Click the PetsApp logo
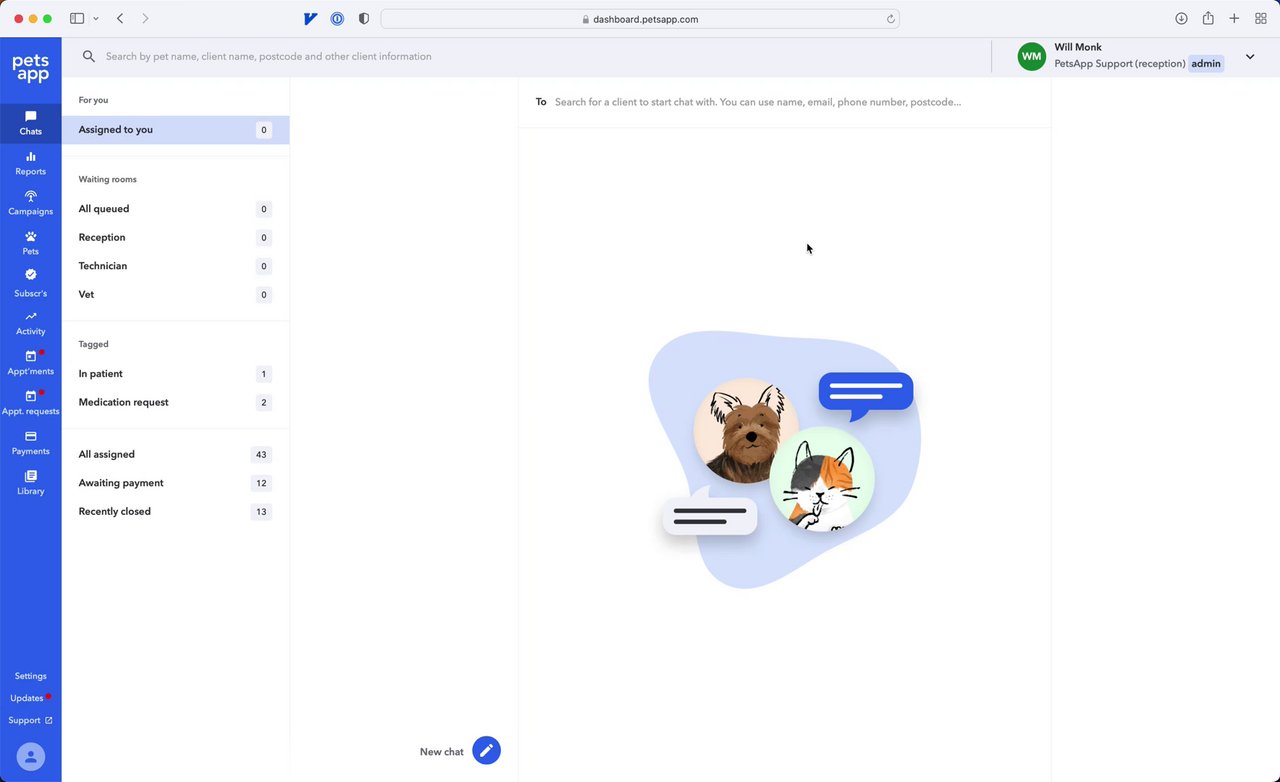Viewport: 1280px width, 782px height. pos(30,68)
